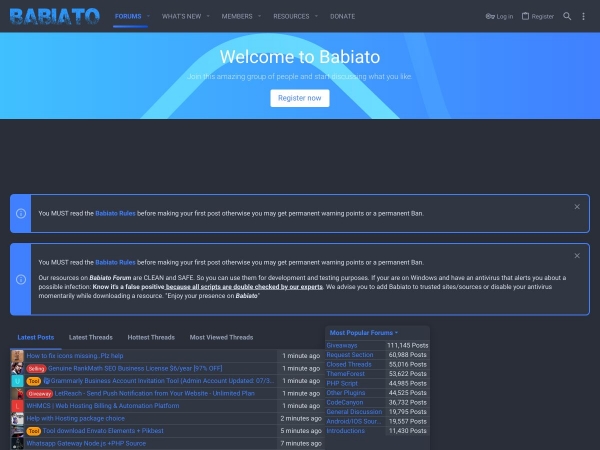Viewport: 600px width, 450px height.
Task: Click the avatar next to 'How to fix icons missing'
Action: click(x=17, y=356)
